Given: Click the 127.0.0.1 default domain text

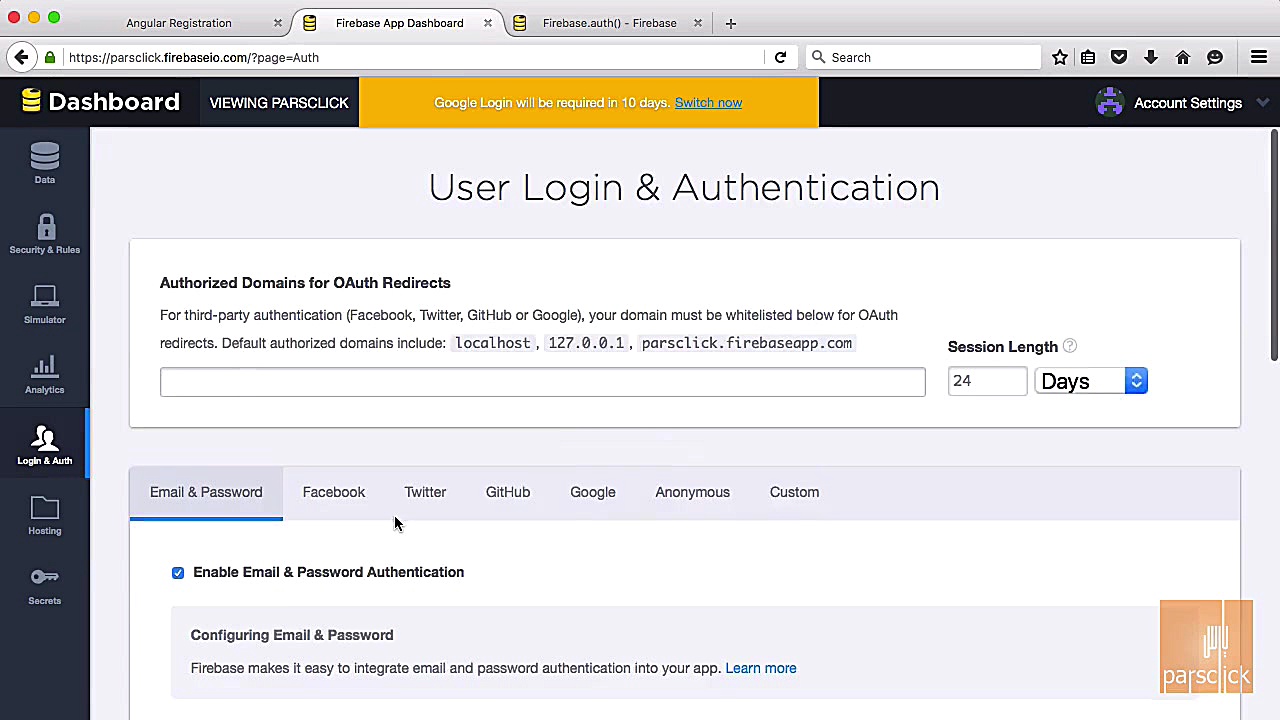Looking at the screenshot, I should [586, 343].
